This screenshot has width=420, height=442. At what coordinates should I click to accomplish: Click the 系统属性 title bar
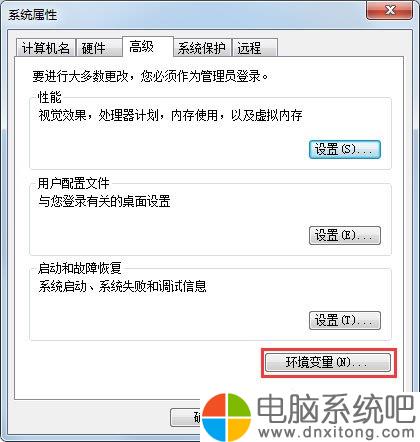187,15
